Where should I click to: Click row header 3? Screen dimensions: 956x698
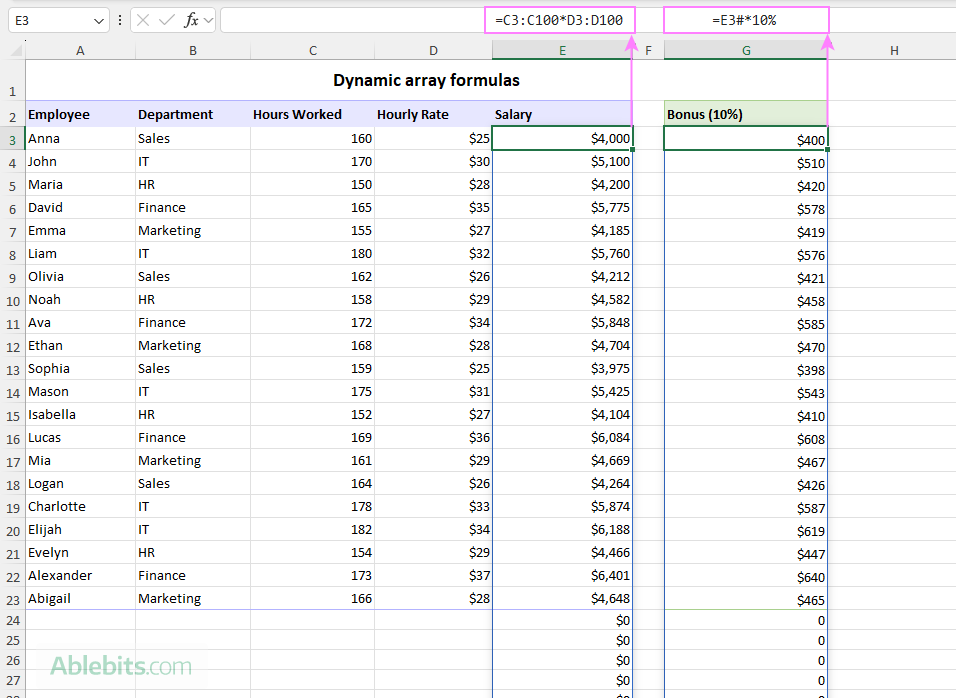(x=12, y=138)
